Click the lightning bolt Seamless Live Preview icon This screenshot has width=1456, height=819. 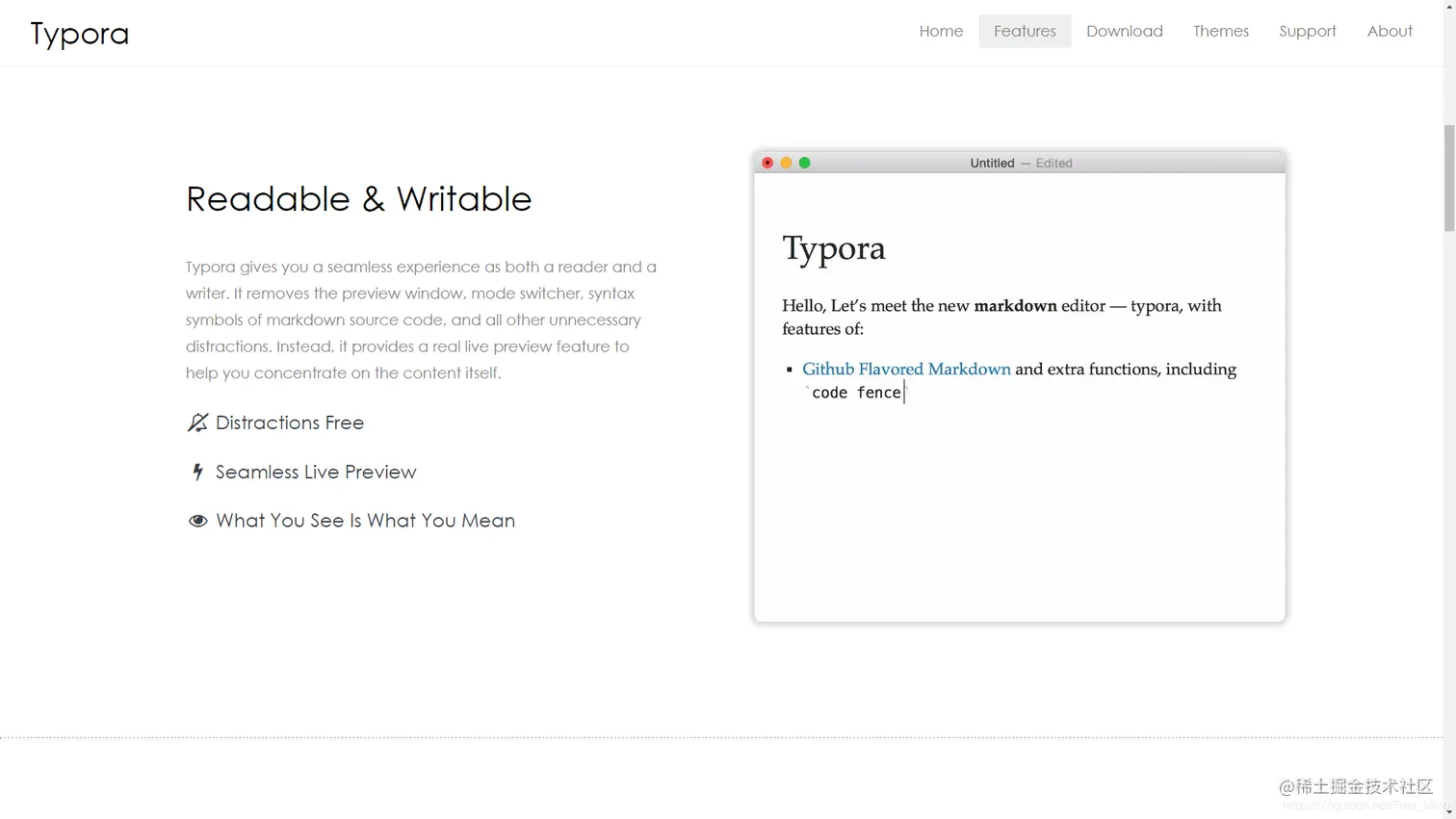(197, 472)
